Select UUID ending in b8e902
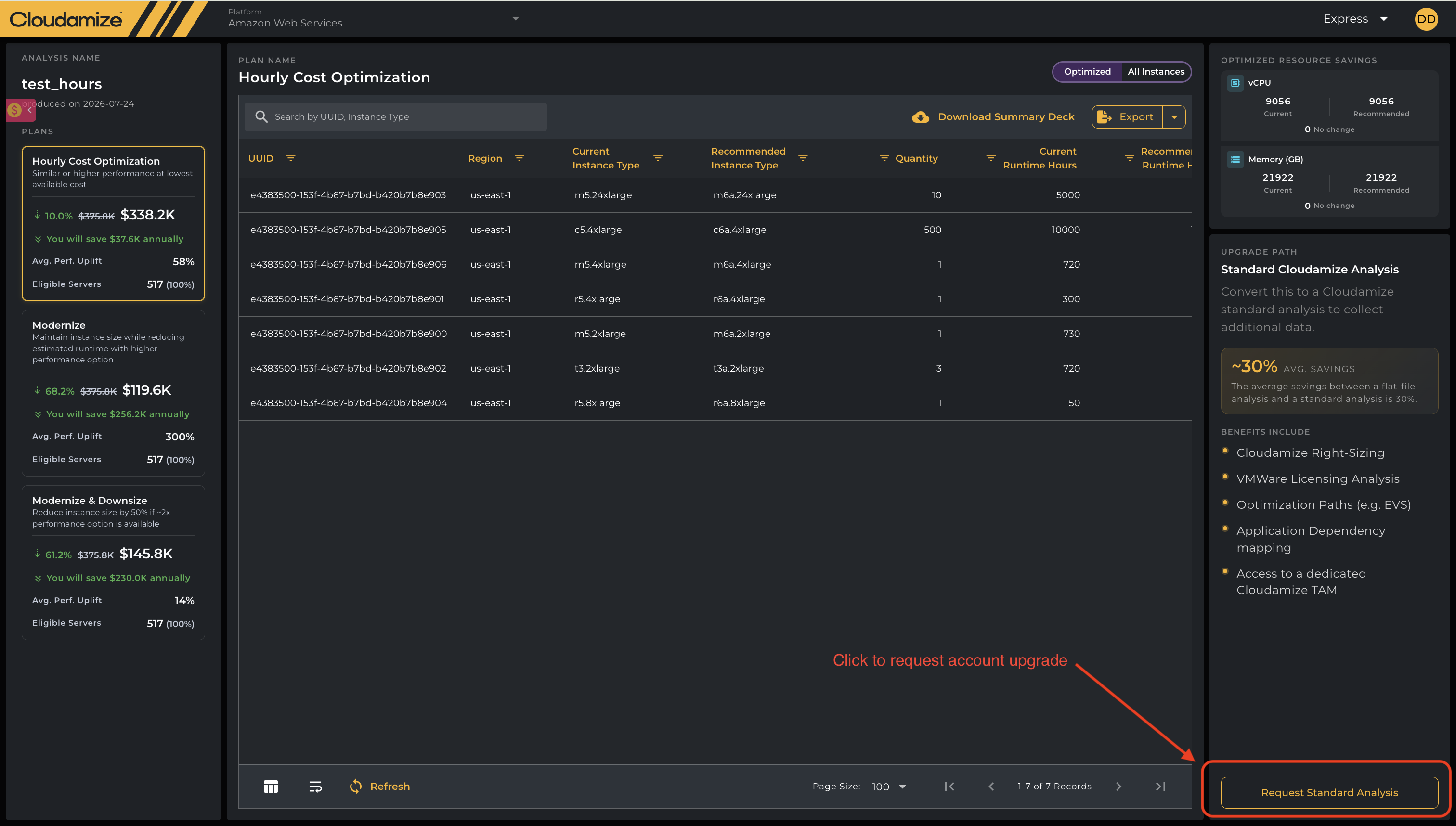This screenshot has height=826, width=1456. pos(348,368)
